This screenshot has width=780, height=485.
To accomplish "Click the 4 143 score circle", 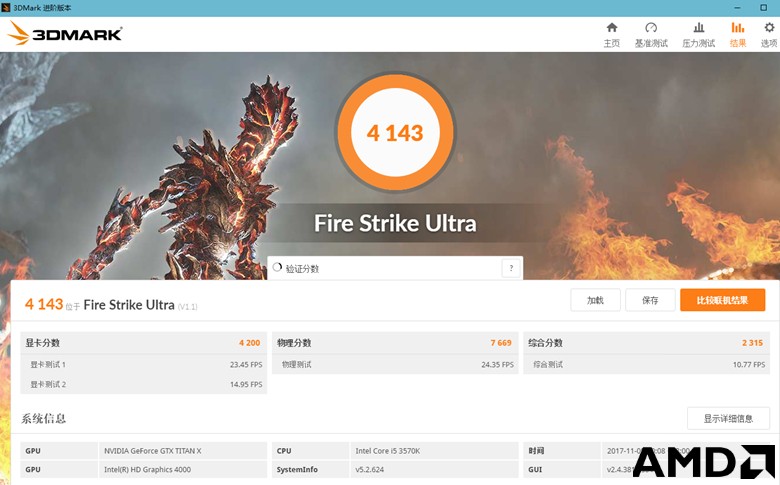I will pyautogui.click(x=395, y=133).
